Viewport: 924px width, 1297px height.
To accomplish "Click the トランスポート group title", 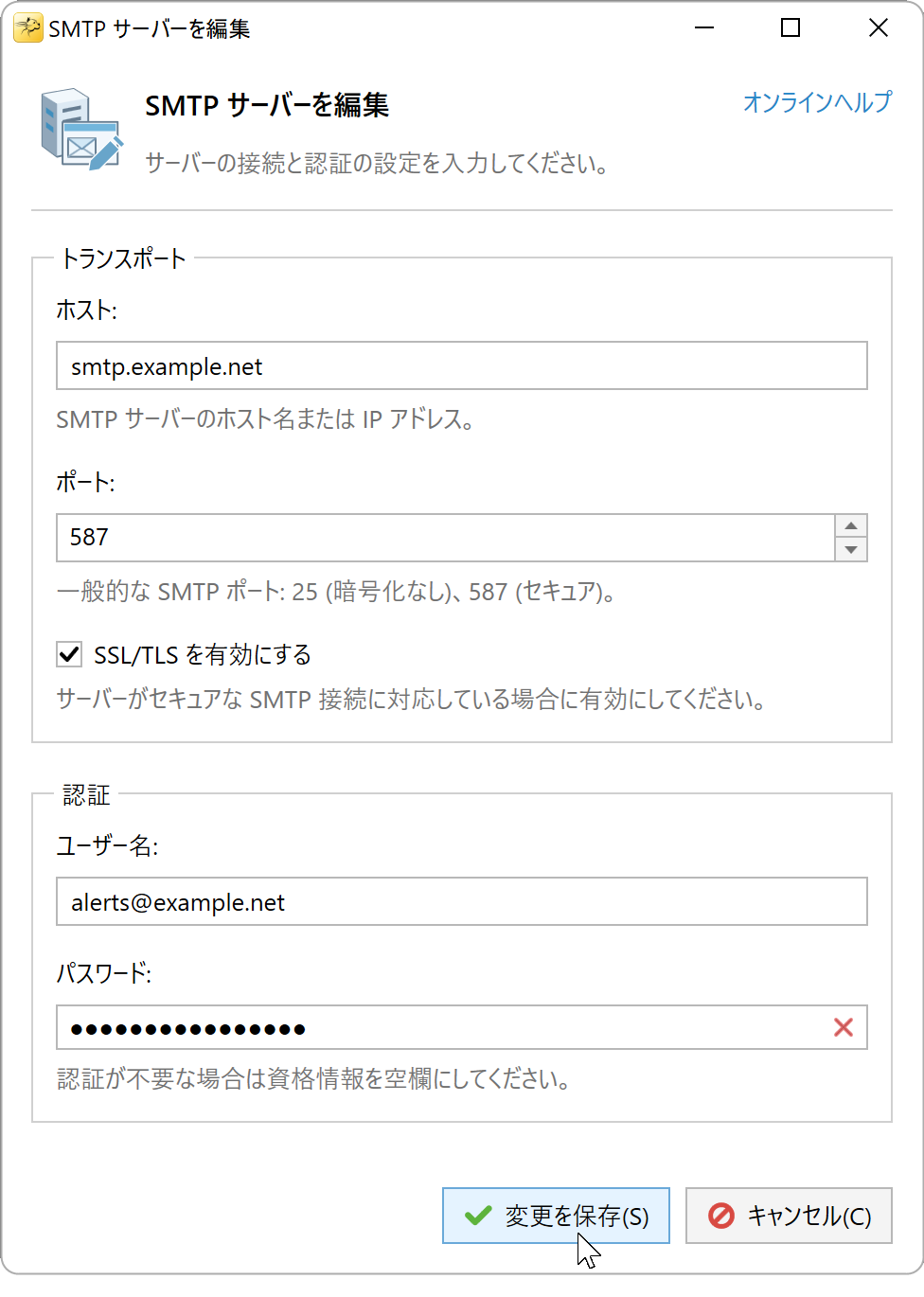I will (123, 258).
